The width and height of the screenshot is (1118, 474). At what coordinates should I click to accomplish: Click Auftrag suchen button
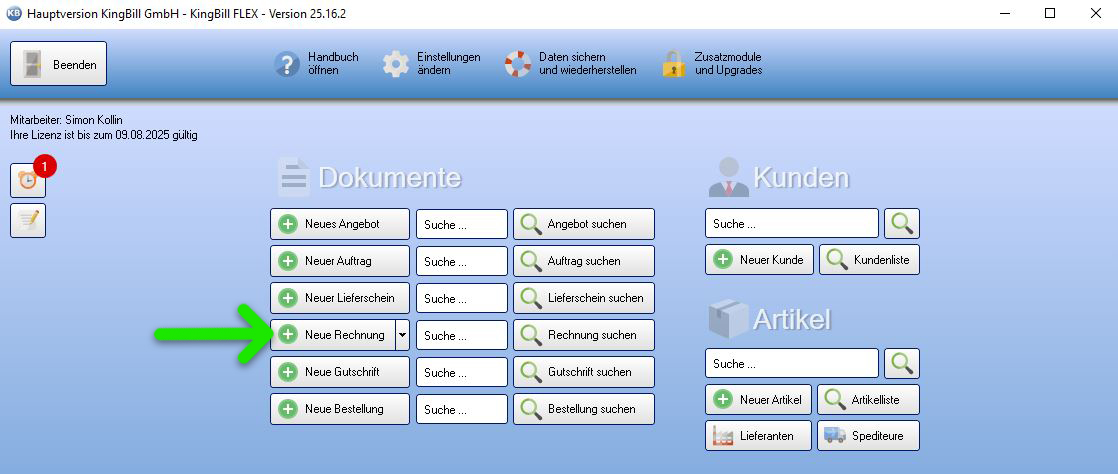(x=584, y=261)
